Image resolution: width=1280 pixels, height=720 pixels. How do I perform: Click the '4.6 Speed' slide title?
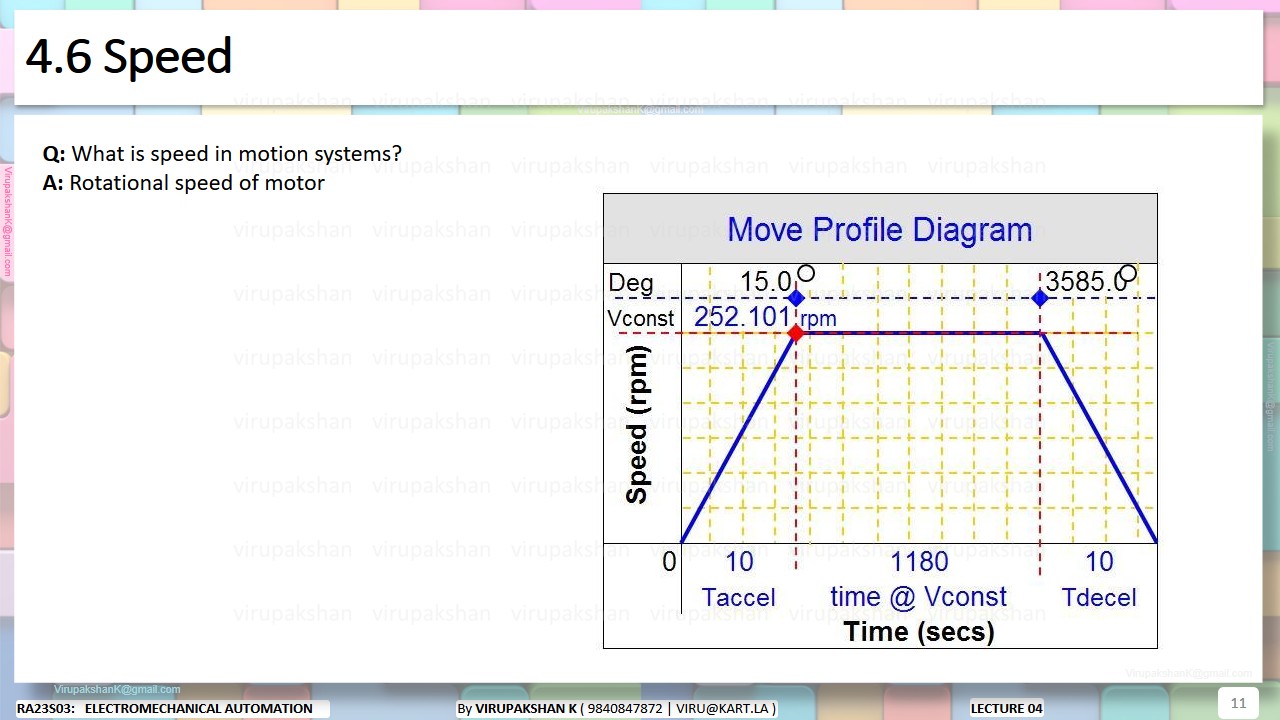pos(129,57)
